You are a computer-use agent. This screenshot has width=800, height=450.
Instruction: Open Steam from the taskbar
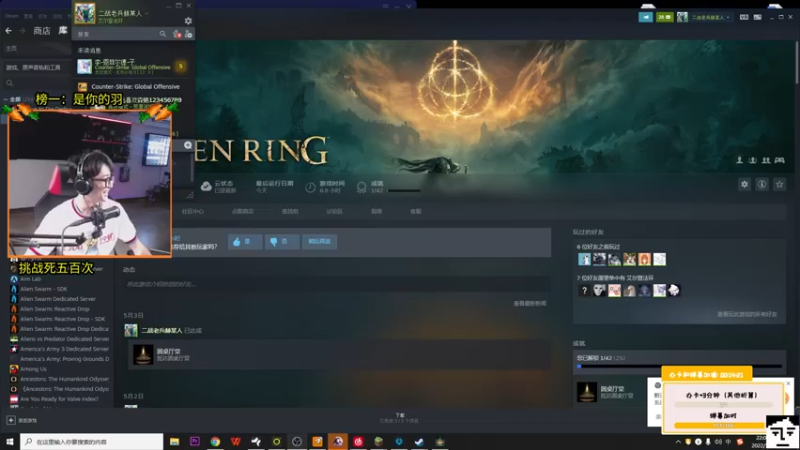point(419,441)
